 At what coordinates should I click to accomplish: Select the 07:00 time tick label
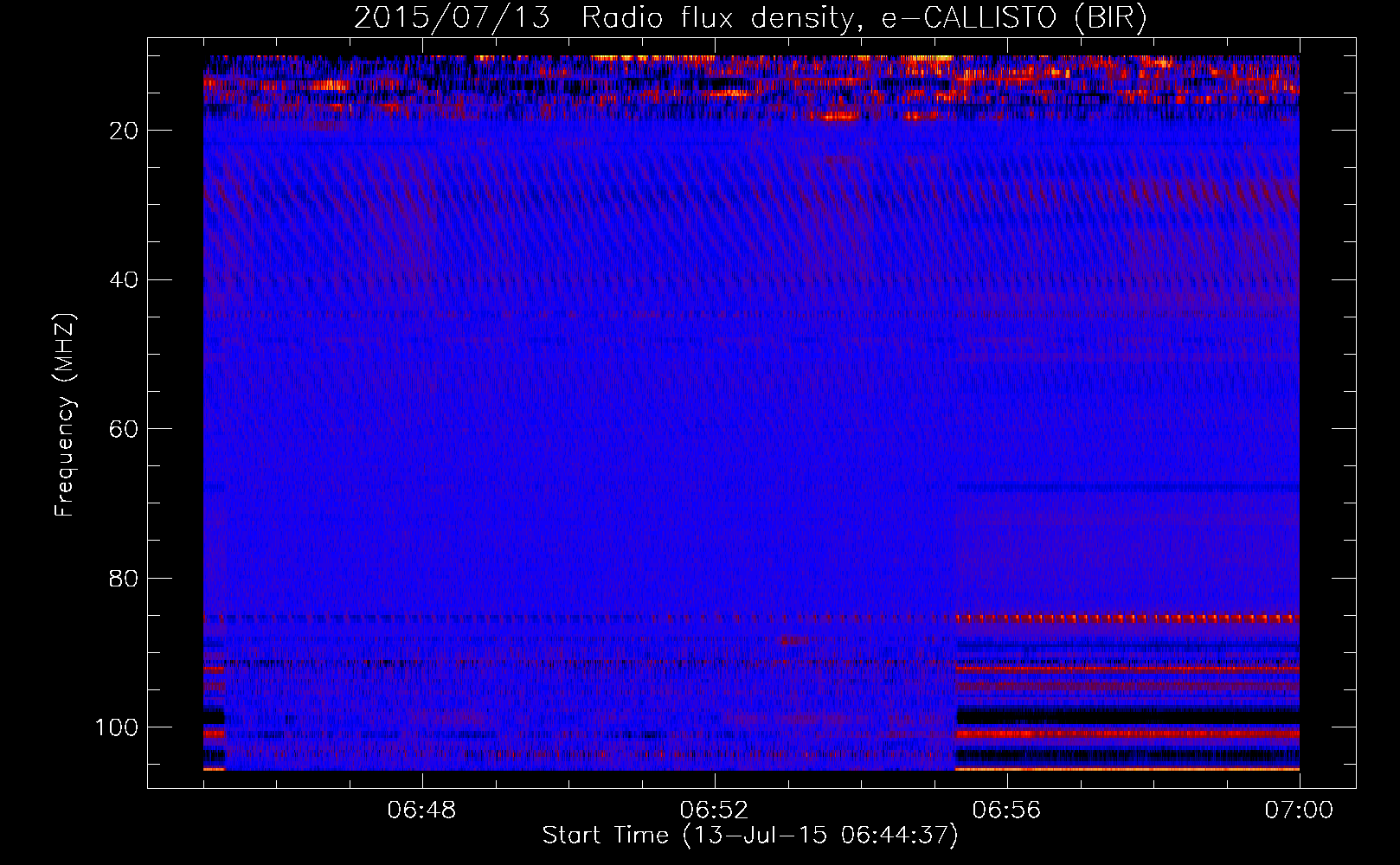click(1299, 811)
